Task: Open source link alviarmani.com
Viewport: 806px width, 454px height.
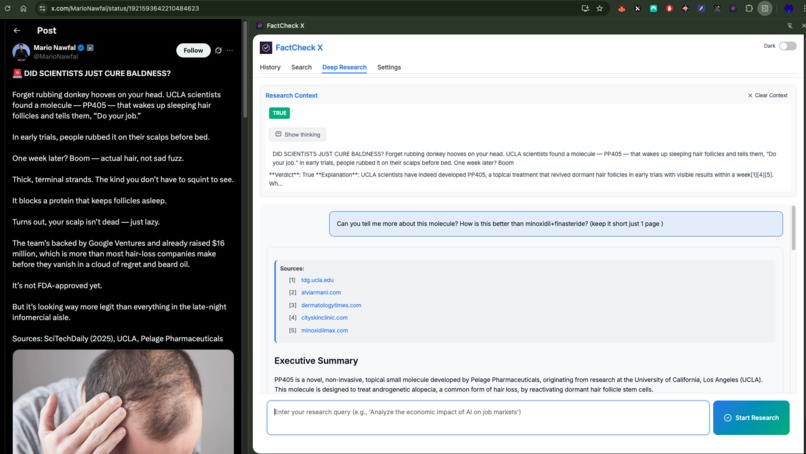Action: (321, 293)
